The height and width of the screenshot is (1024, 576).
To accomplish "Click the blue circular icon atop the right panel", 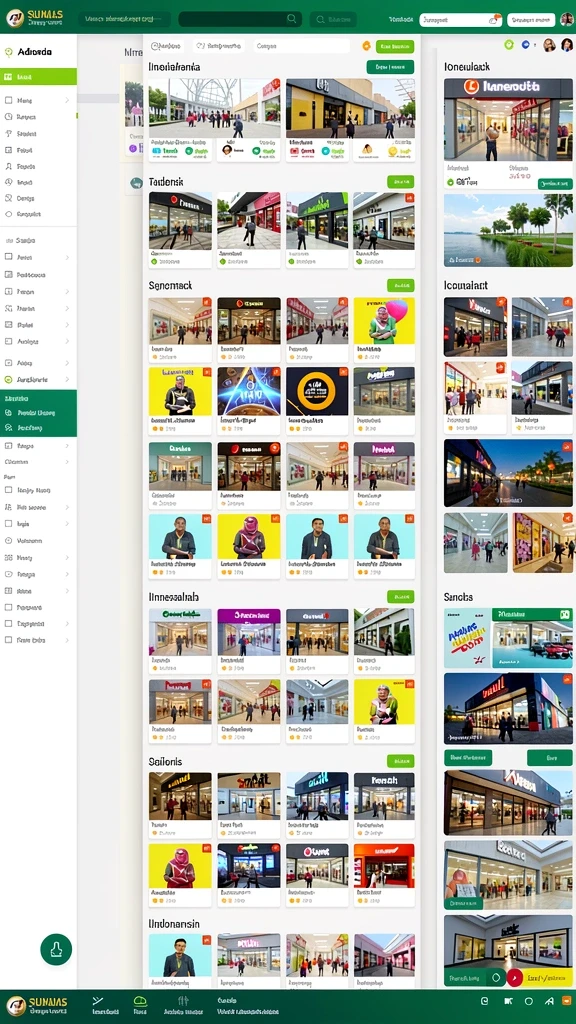I will click(x=526, y=44).
